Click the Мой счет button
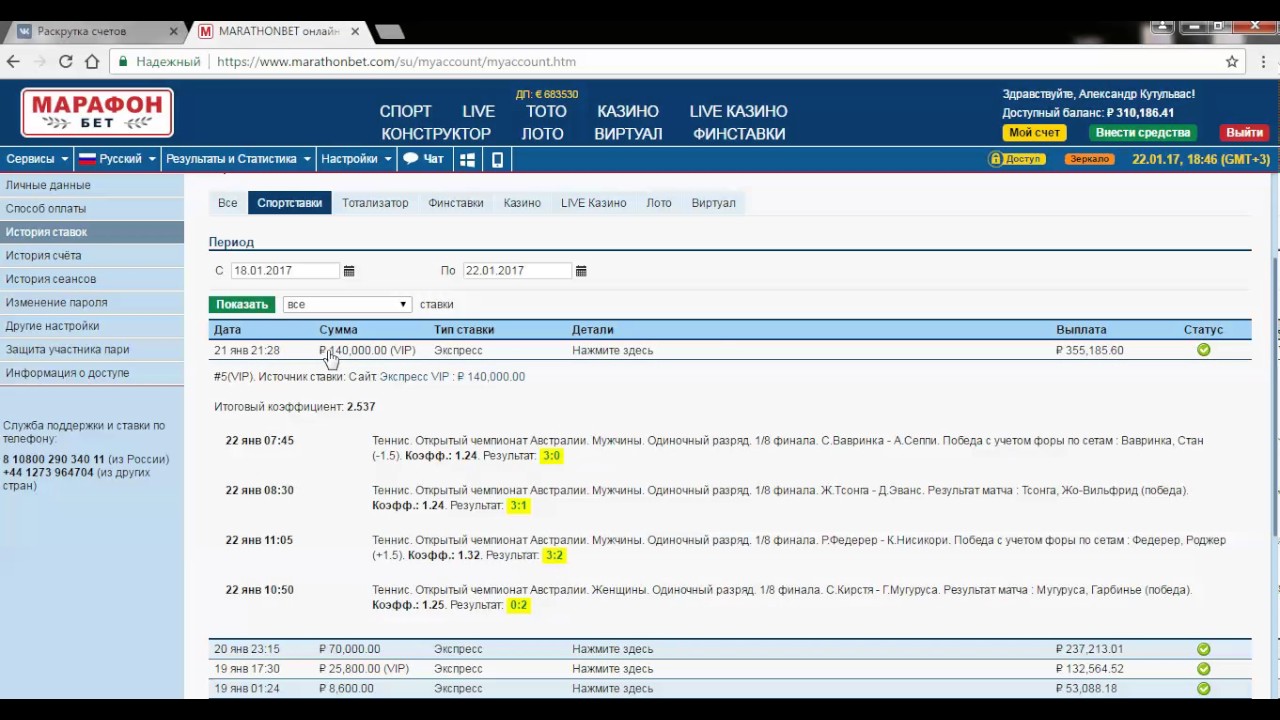Viewport: 1280px width, 720px height. pos(1034,132)
